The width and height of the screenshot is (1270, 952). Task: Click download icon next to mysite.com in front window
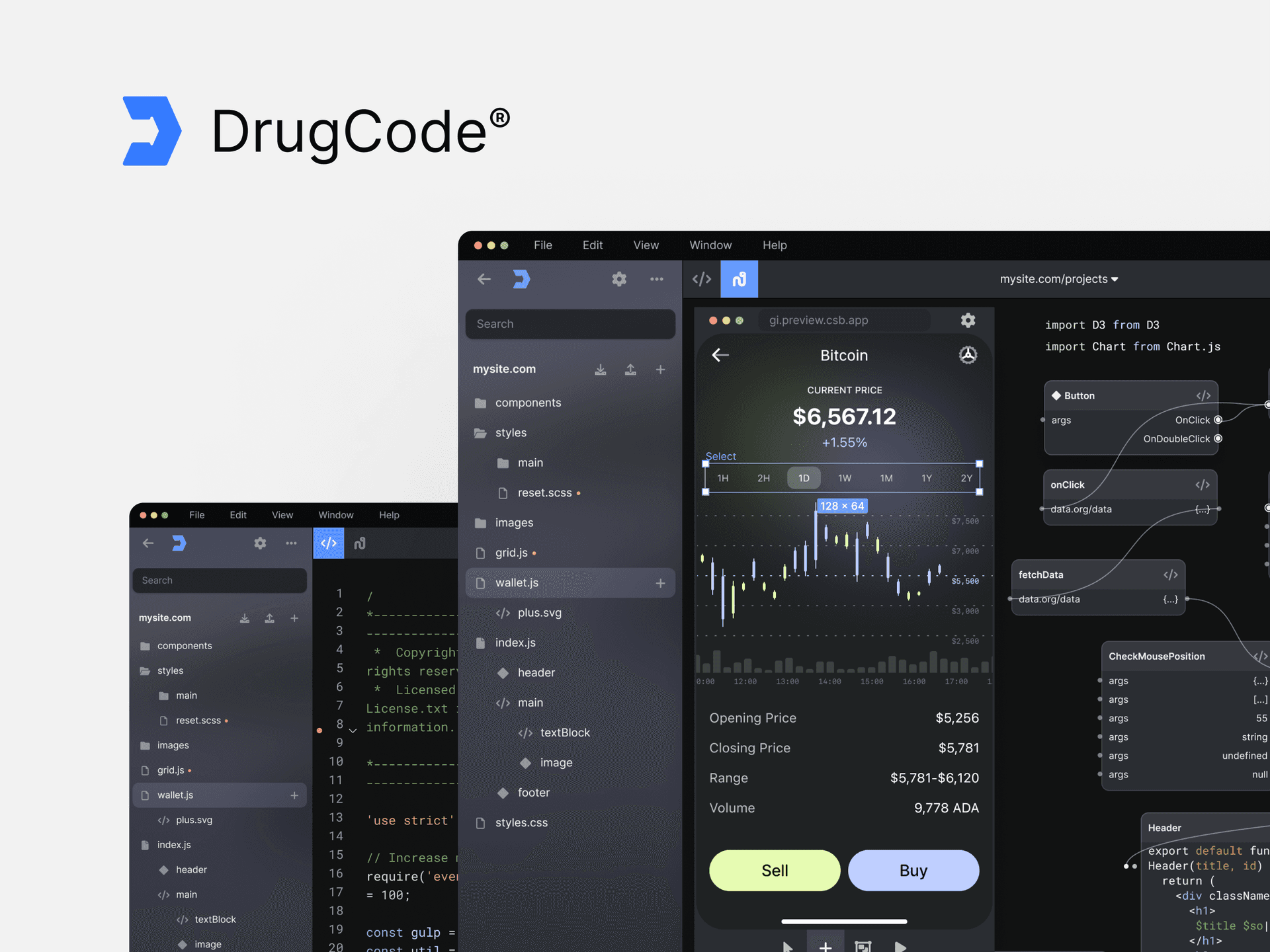[x=601, y=370]
